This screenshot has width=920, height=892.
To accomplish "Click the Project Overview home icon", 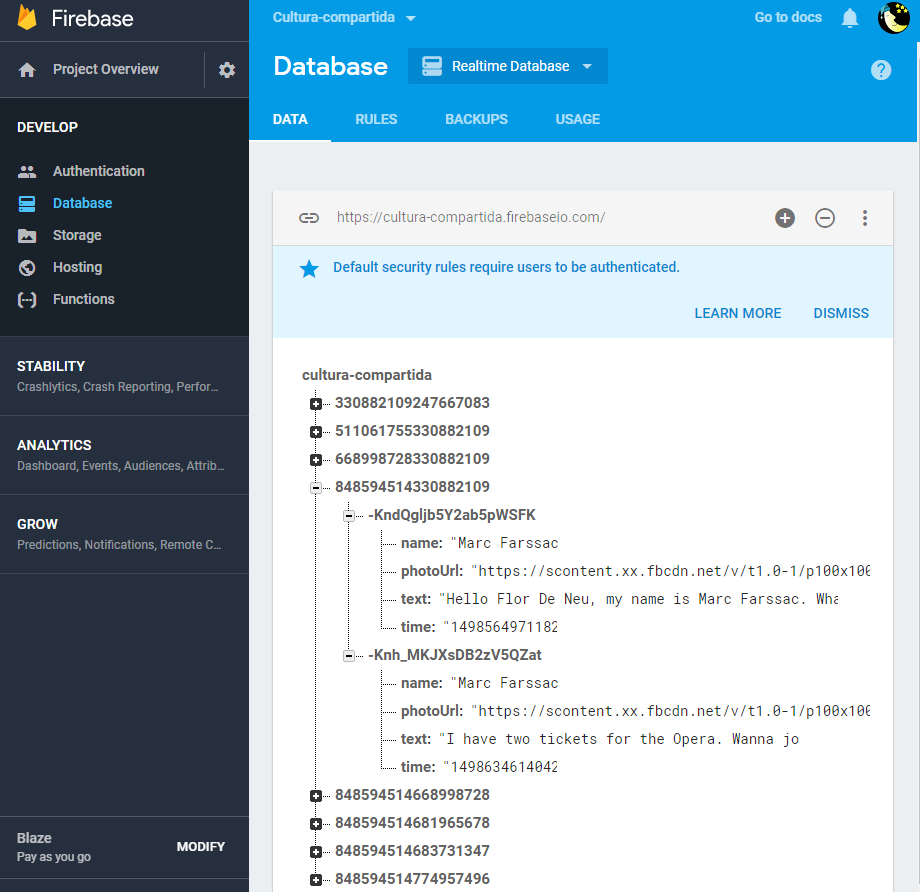I will pyautogui.click(x=27, y=70).
